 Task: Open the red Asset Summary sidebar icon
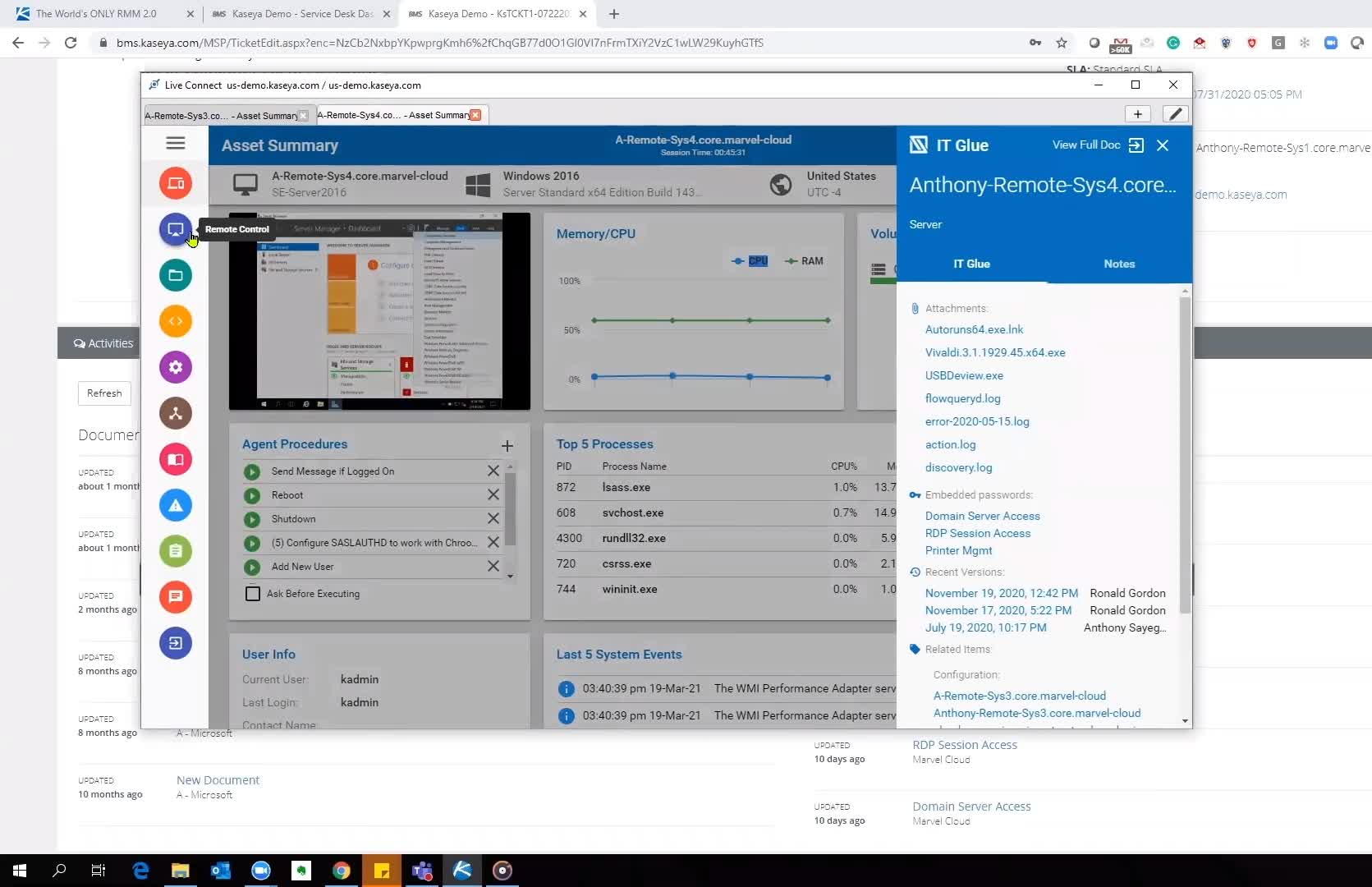tap(176, 183)
